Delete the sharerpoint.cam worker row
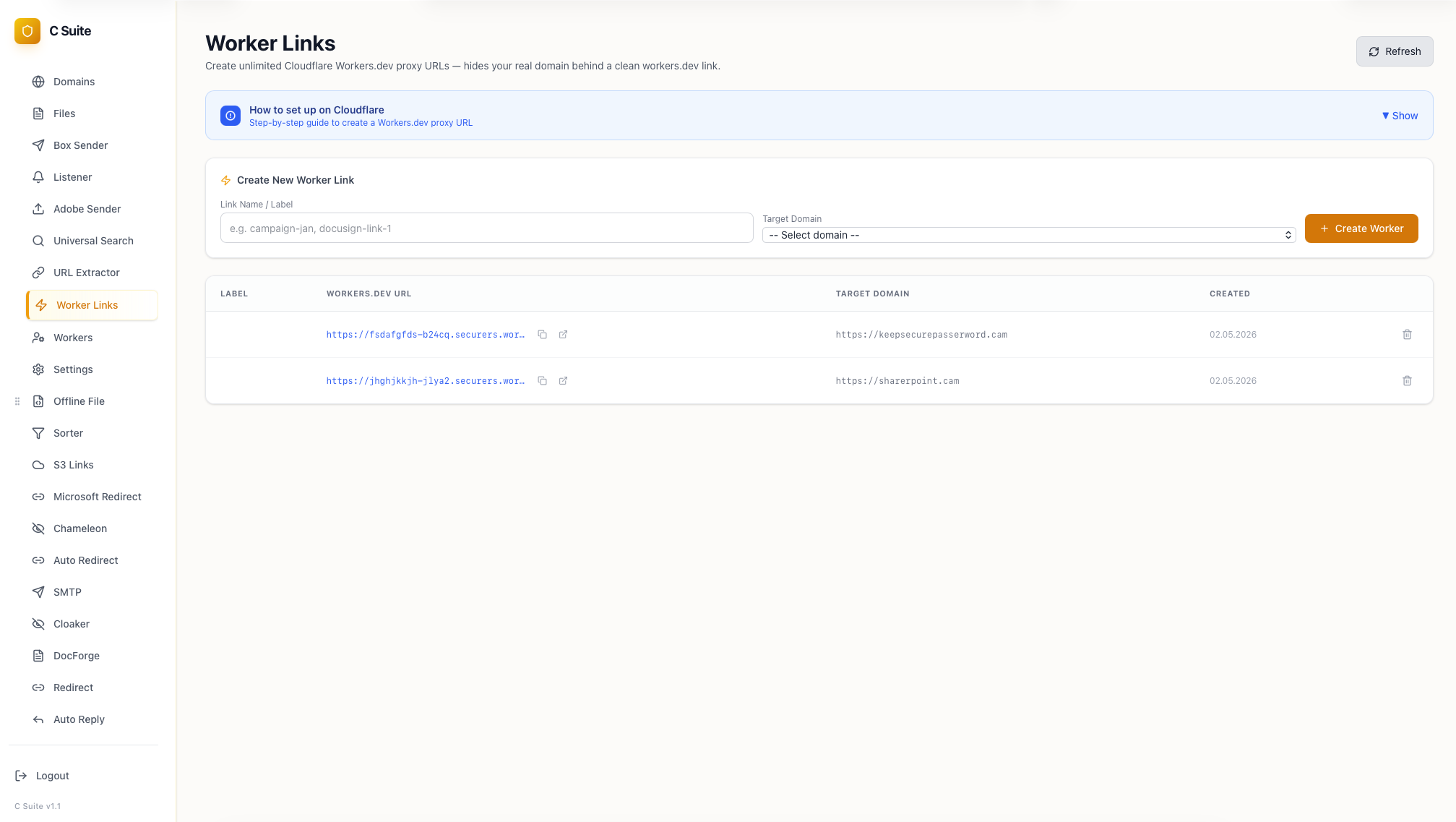Viewport: 1456px width, 822px height. click(x=1407, y=381)
